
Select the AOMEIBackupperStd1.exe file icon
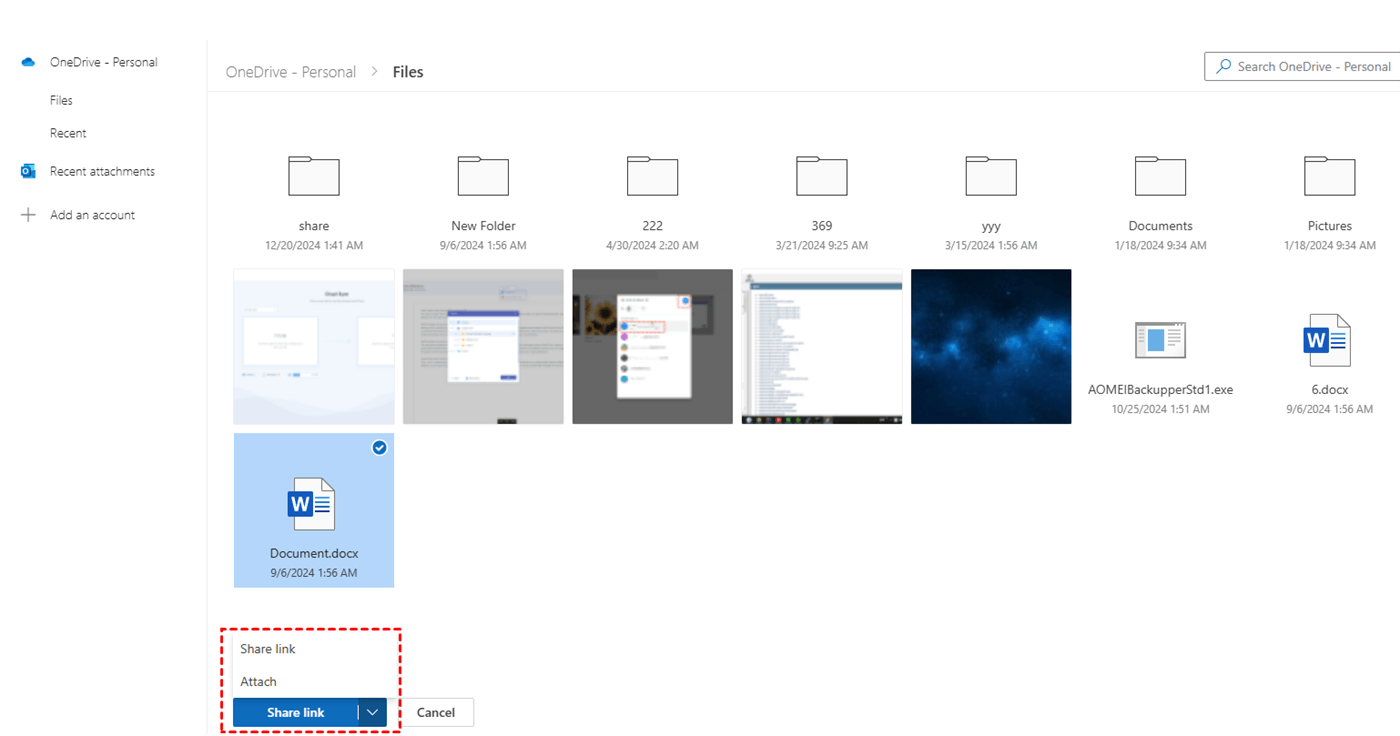pos(1160,340)
